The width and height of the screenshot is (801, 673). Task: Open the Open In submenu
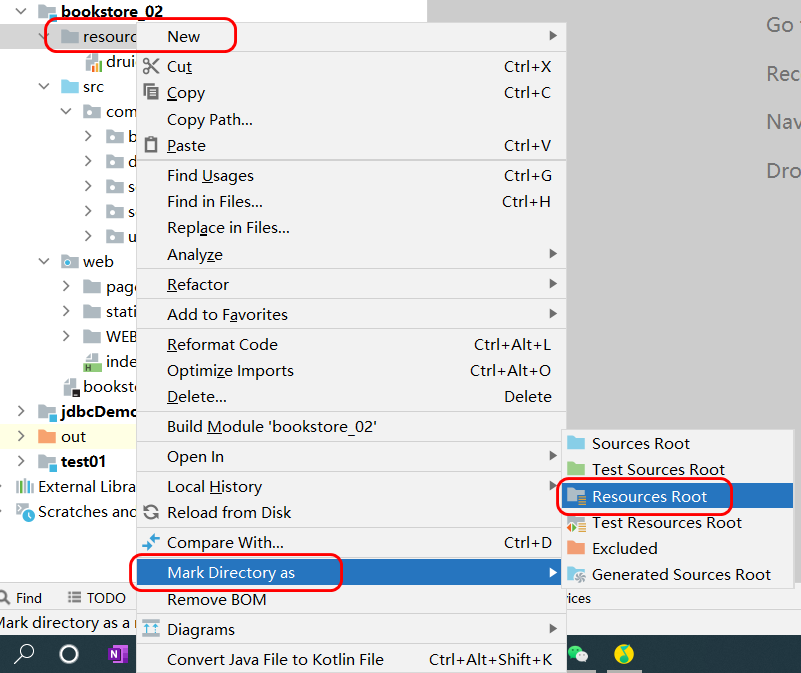point(351,456)
